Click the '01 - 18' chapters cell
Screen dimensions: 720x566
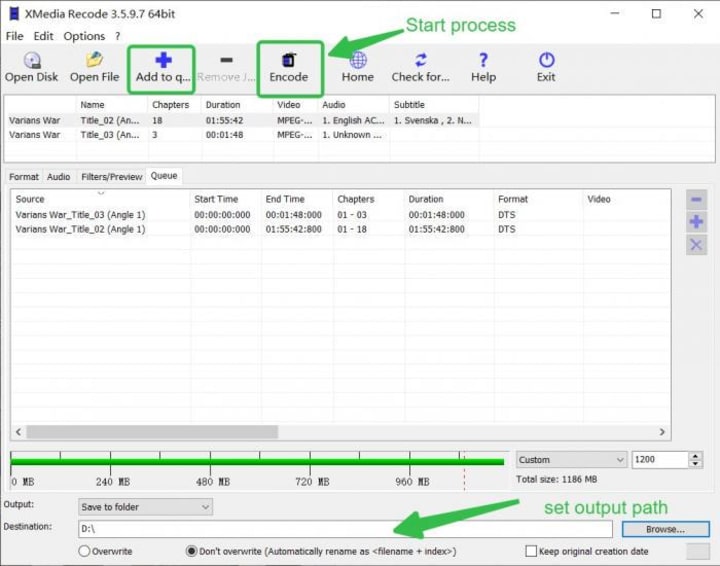[x=352, y=229]
